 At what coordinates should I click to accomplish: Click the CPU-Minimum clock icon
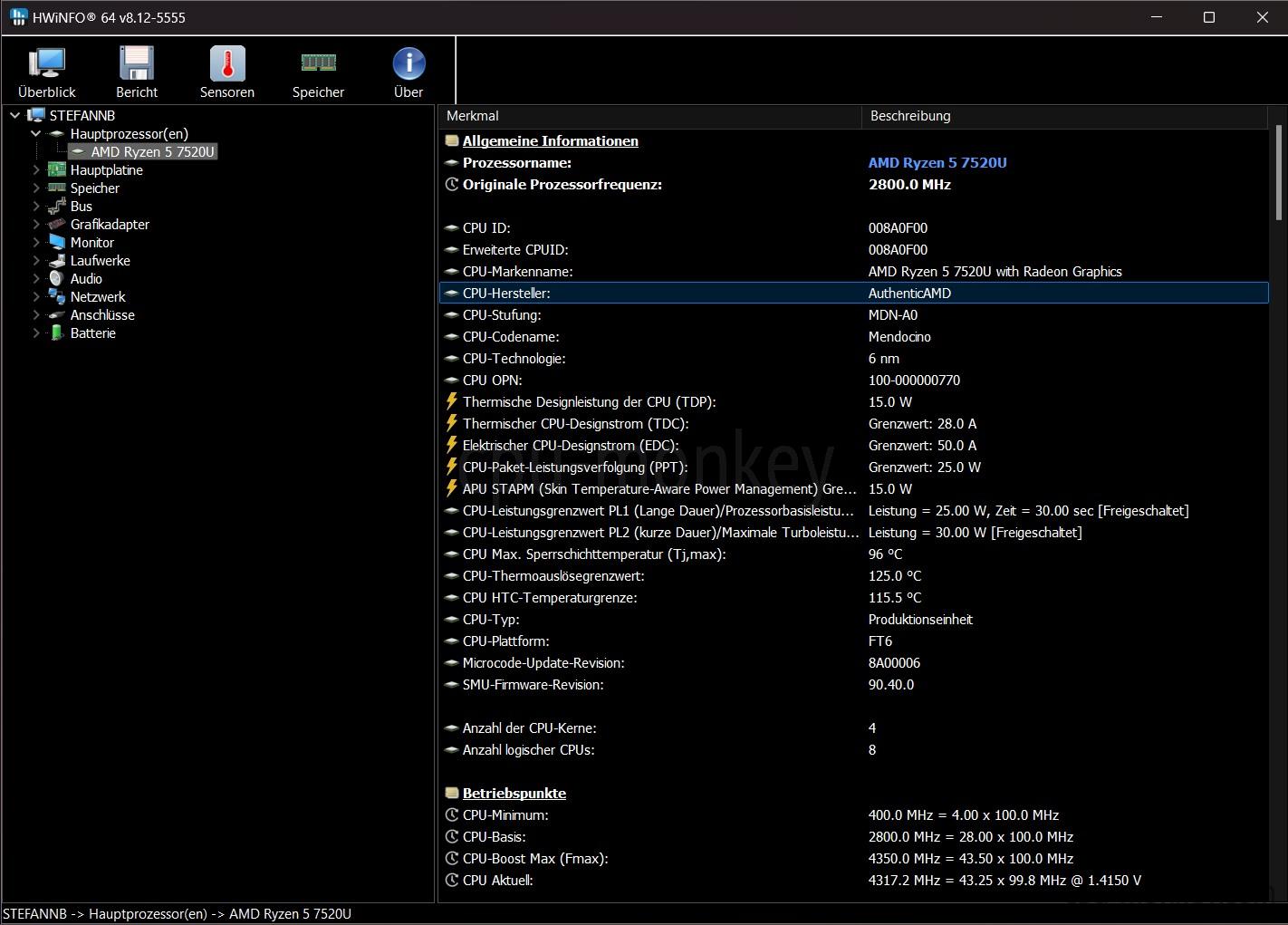point(452,815)
